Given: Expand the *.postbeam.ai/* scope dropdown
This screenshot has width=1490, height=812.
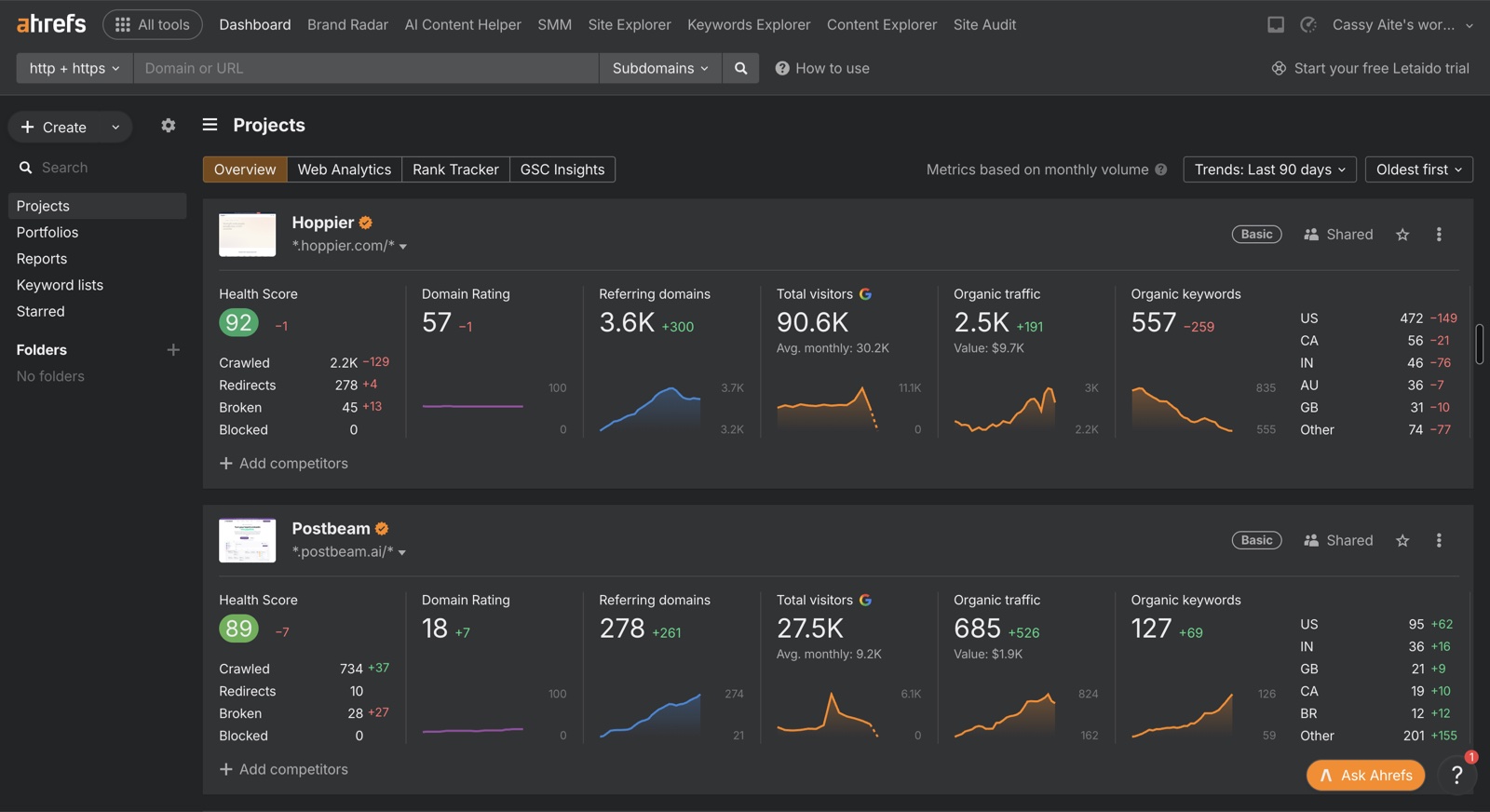Looking at the screenshot, I should (349, 552).
